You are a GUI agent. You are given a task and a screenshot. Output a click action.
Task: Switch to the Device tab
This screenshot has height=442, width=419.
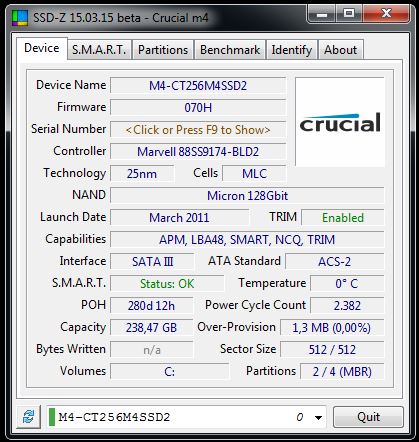click(x=42, y=48)
